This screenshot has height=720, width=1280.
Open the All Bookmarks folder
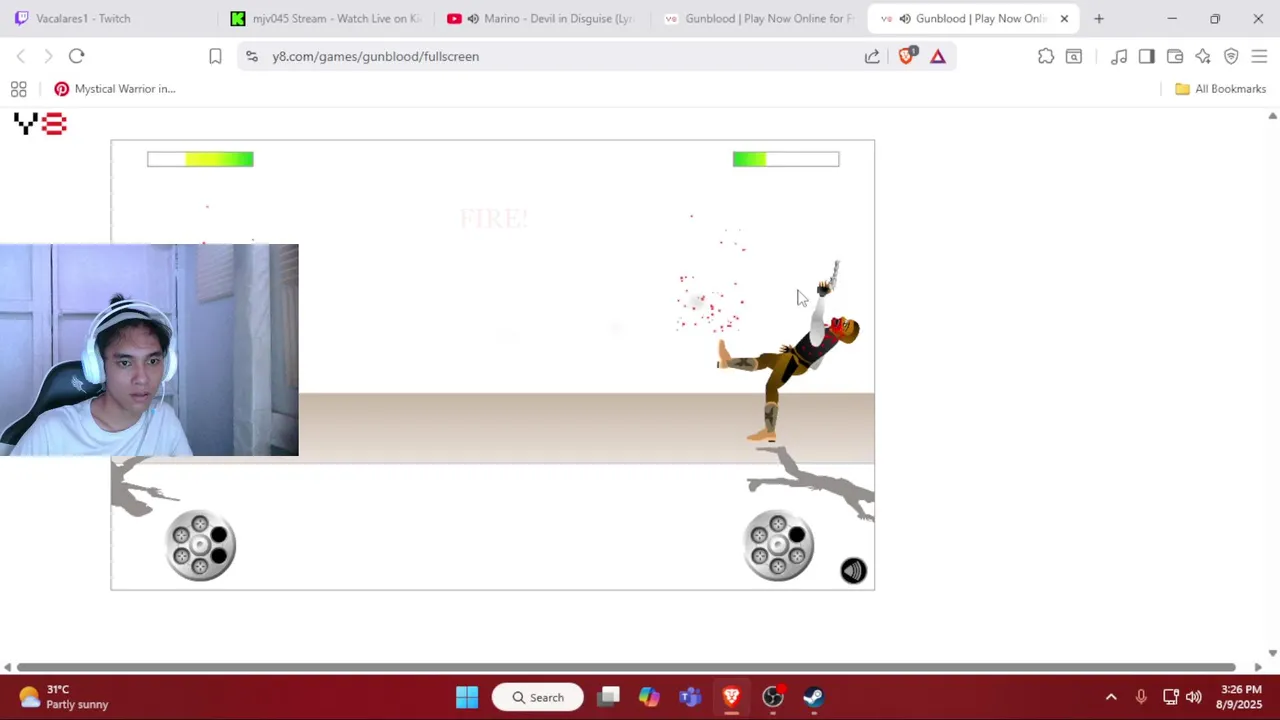pyautogui.click(x=1220, y=89)
